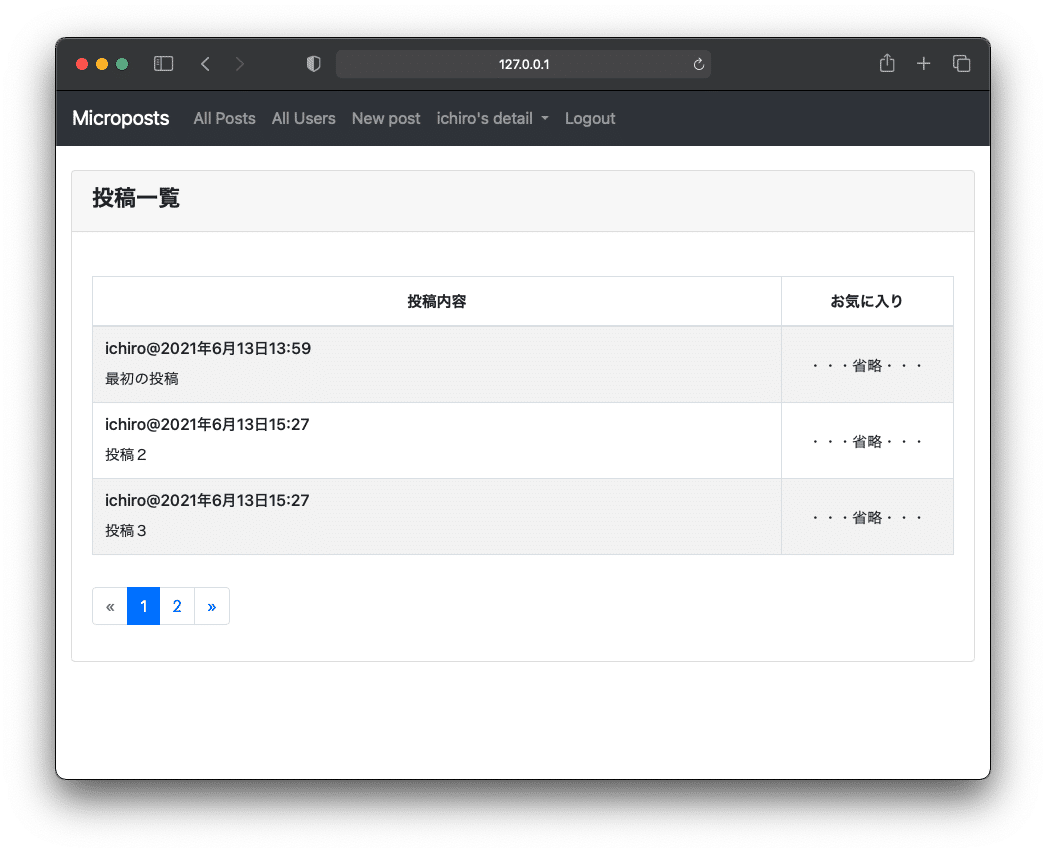Viewport: 1046px width, 853px height.
Task: Select the お気に入り column header
Action: click(x=867, y=301)
